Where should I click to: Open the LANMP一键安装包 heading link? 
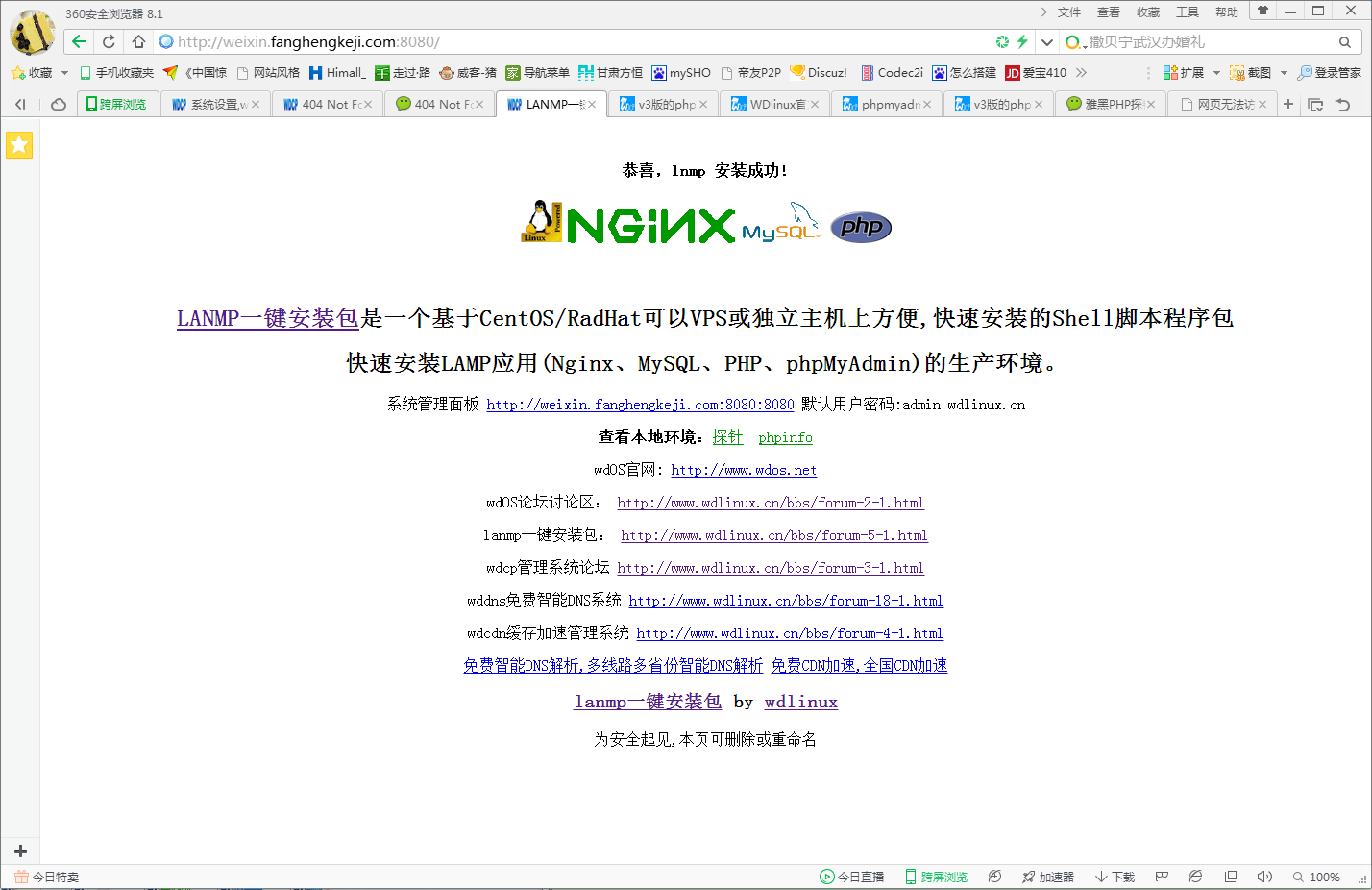267,318
